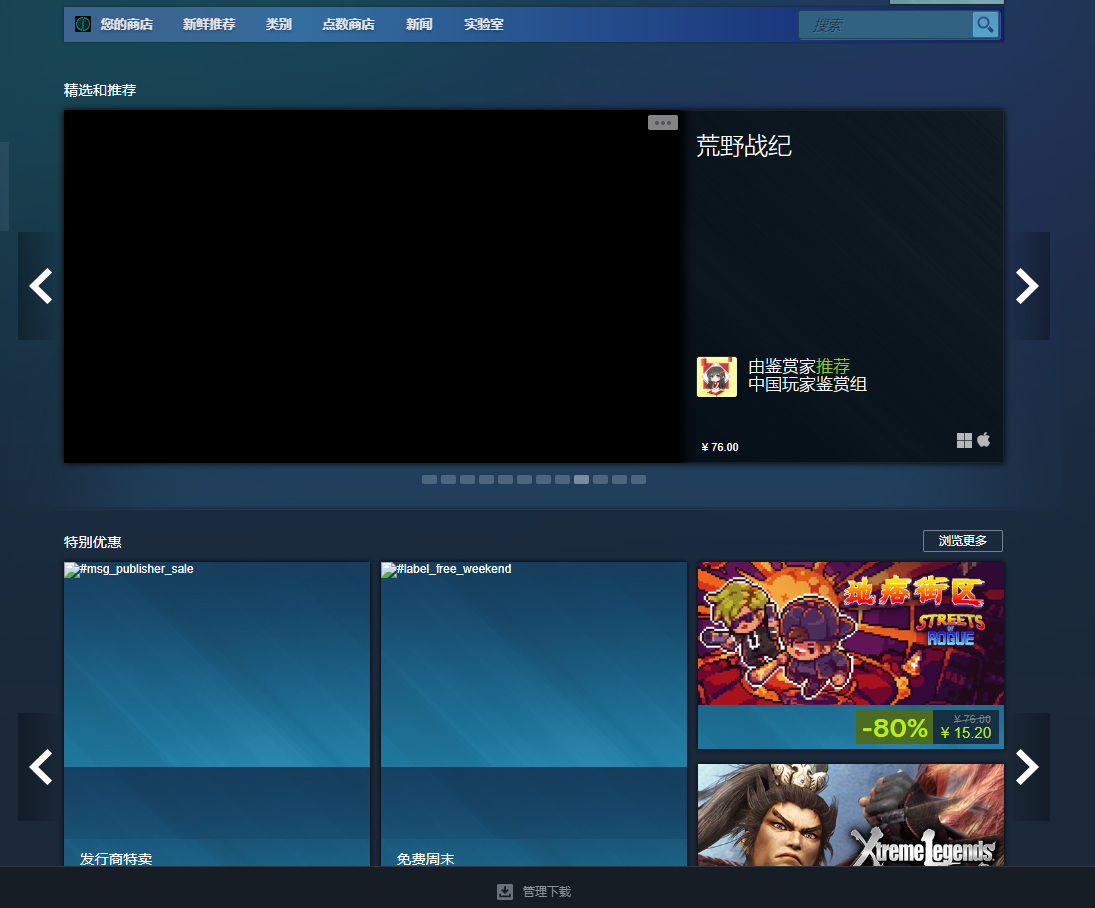The image size is (1095, 908).
Task: Click the 中国玩家鉴赏组 curator avatar
Action: (x=716, y=377)
